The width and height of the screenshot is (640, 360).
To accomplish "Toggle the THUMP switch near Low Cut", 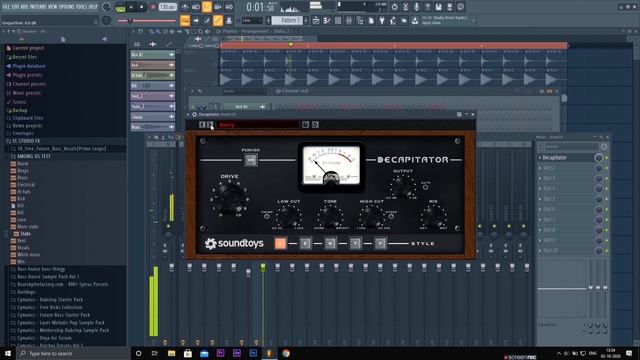I will pos(267,217).
